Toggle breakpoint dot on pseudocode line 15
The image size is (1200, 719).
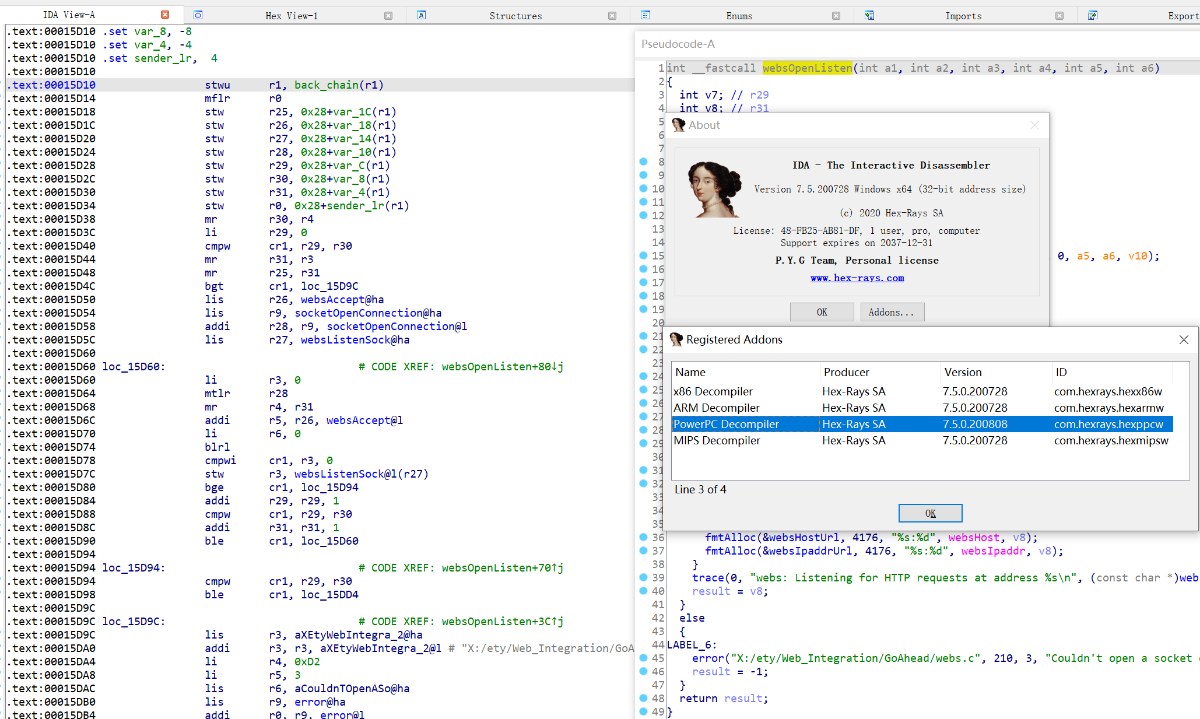[645, 256]
